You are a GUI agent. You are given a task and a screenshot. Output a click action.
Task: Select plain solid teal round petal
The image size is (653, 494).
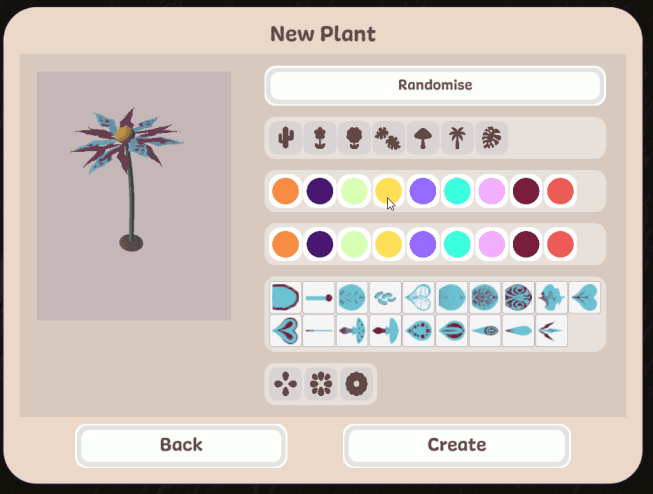tap(452, 297)
